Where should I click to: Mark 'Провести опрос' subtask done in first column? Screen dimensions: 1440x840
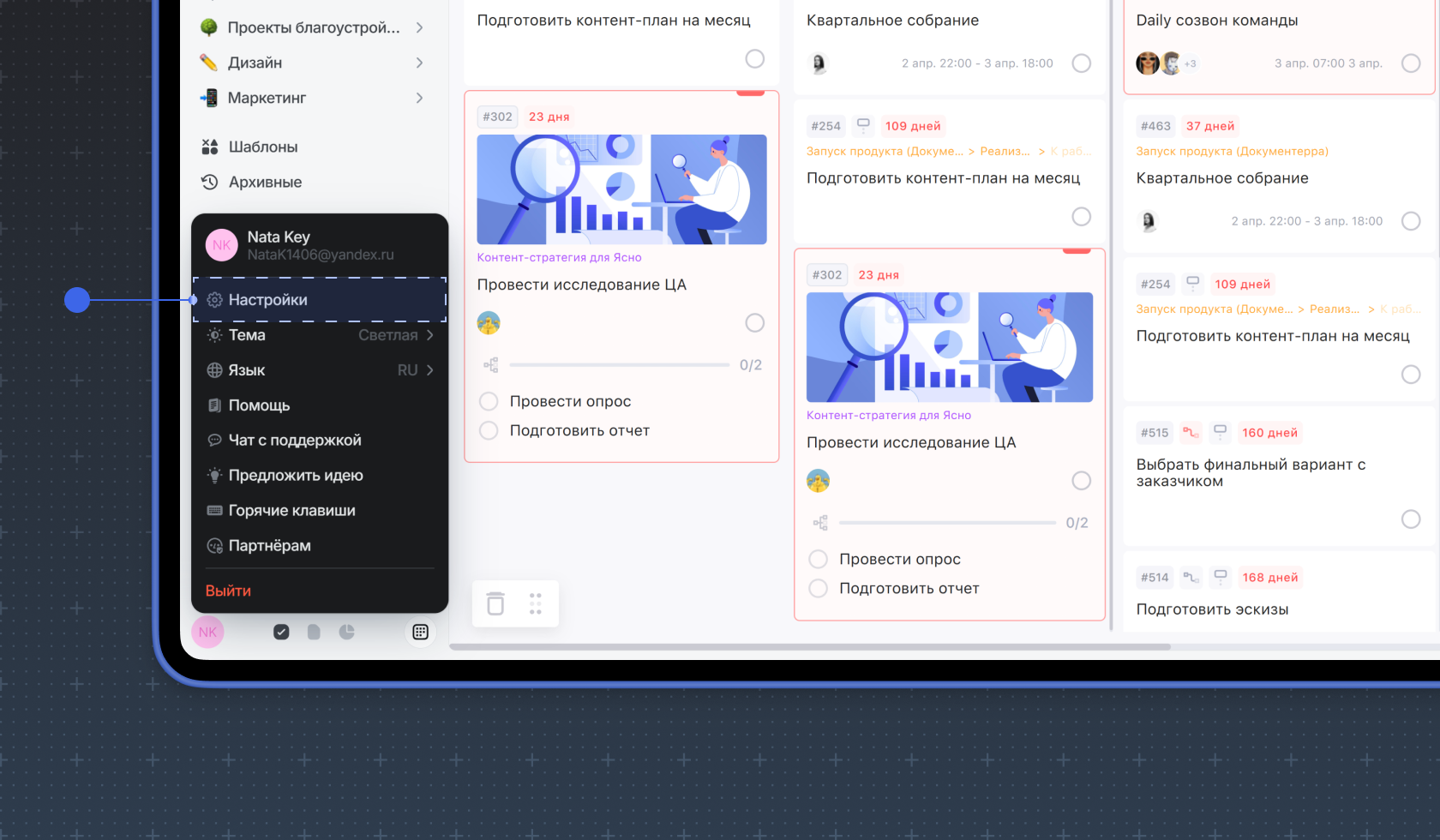coord(489,401)
